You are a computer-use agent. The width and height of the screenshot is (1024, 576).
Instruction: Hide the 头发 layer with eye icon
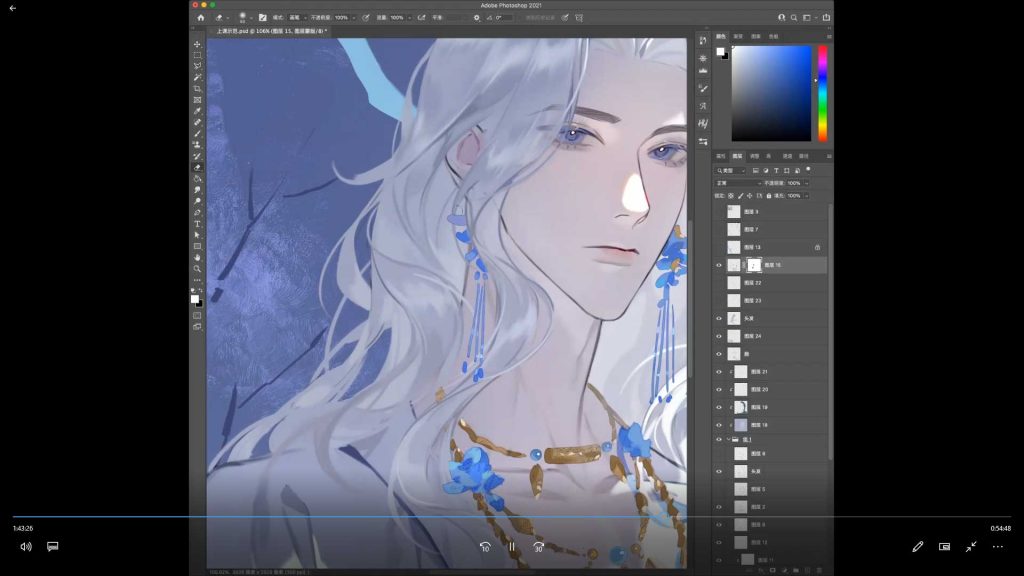coord(718,318)
